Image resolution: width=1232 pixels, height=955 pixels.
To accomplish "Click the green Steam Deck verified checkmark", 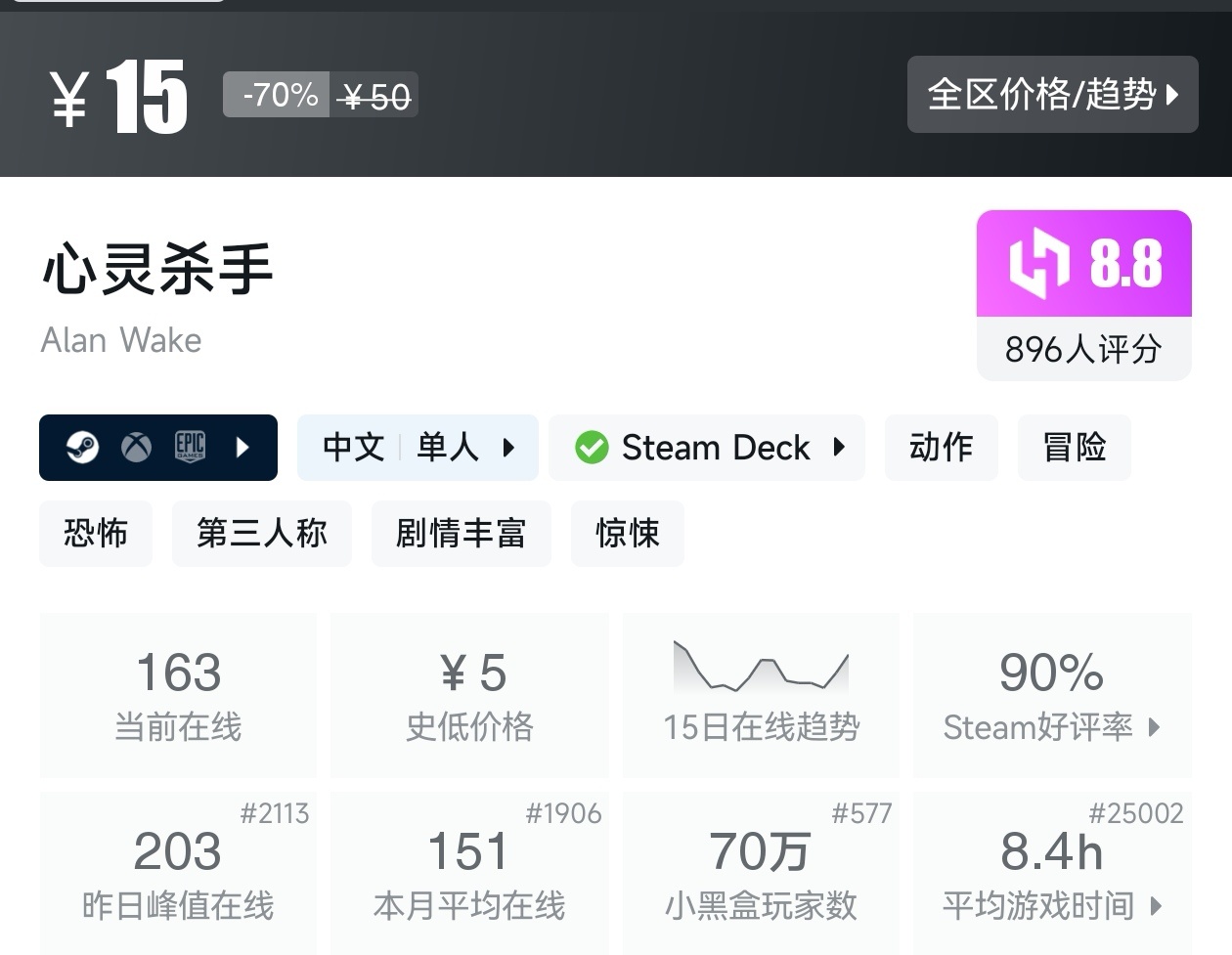I will [x=591, y=448].
